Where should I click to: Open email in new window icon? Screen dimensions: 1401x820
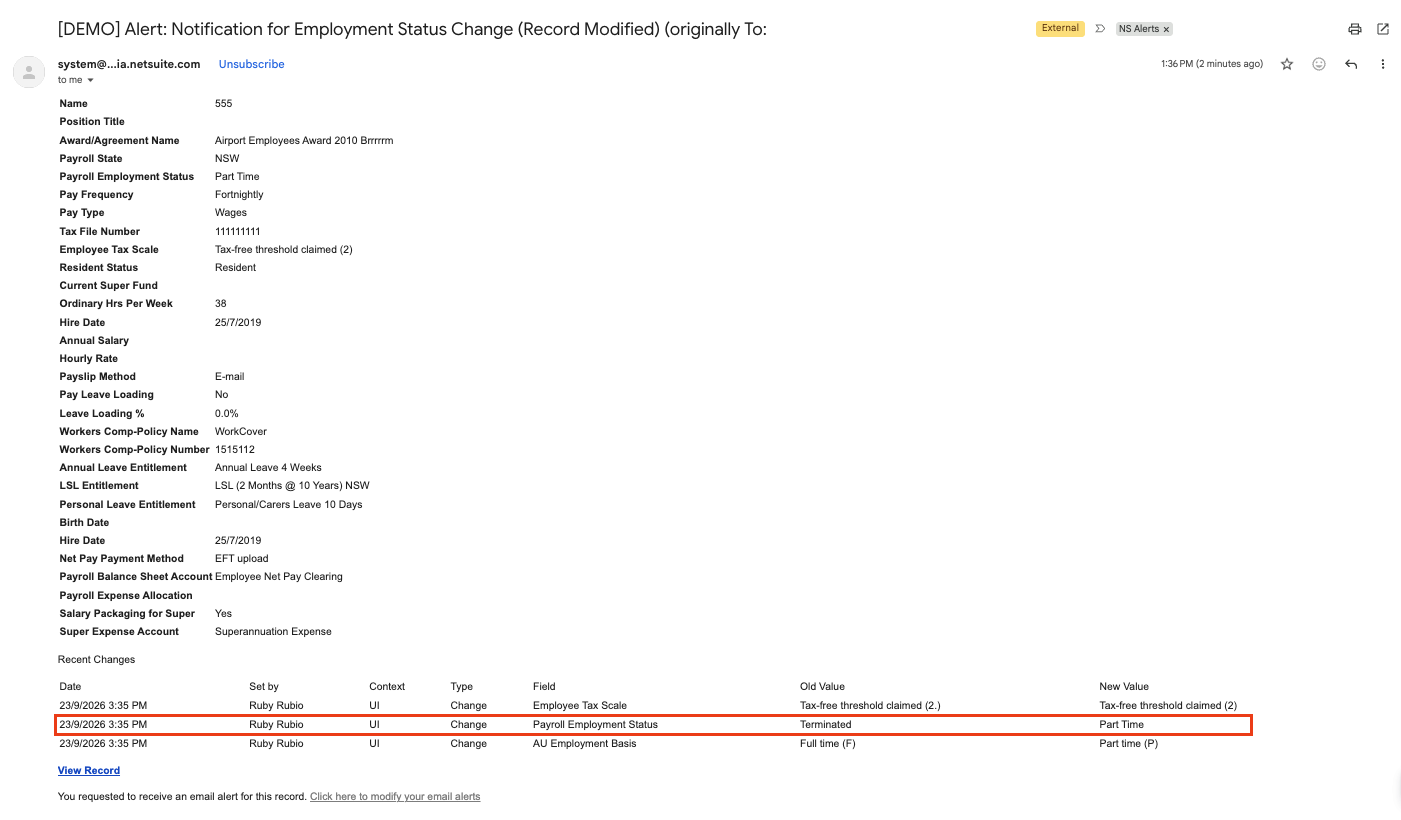point(1383,29)
